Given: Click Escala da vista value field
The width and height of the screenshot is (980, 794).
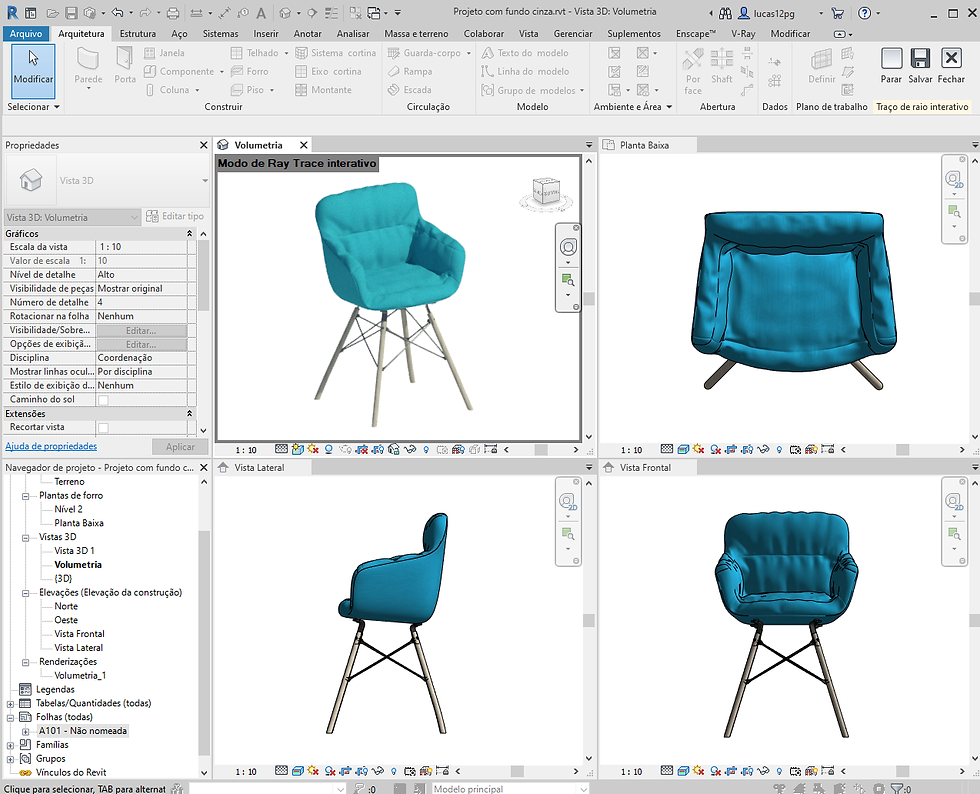Looking at the screenshot, I should tap(141, 247).
